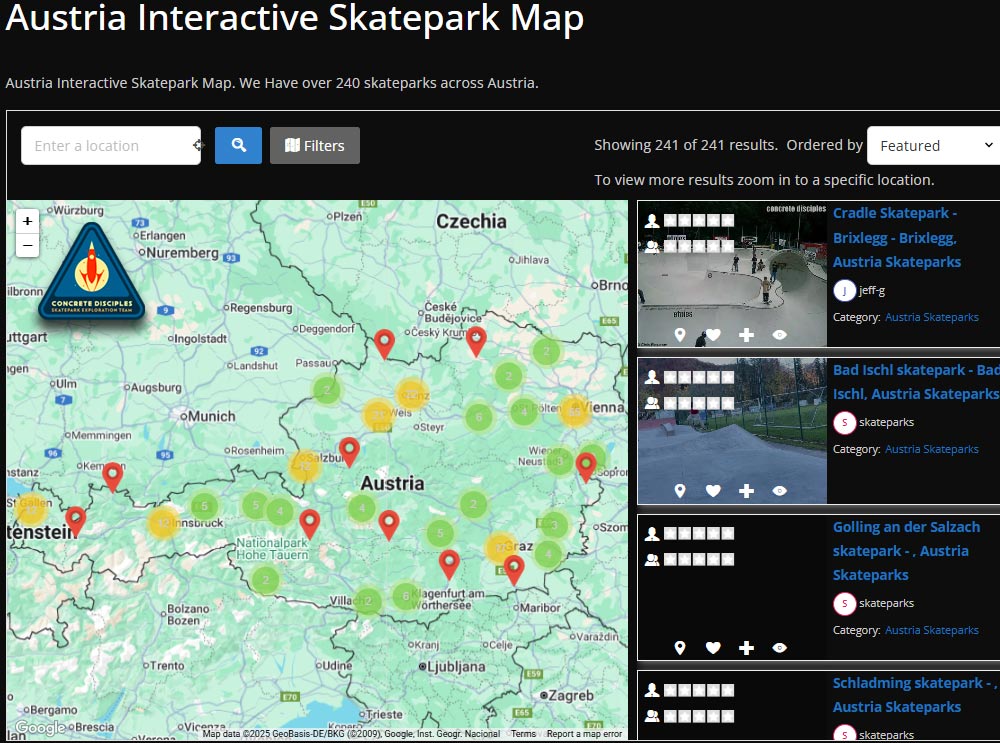Viewport: 1000px width, 743px height.
Task: Zoom in using the map plus control
Action: click(27, 221)
